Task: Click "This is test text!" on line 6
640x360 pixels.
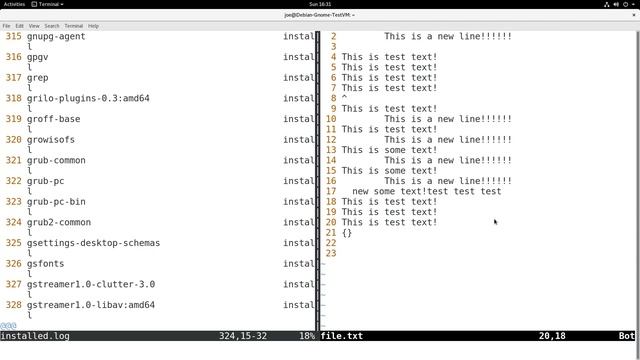Action: point(389,78)
